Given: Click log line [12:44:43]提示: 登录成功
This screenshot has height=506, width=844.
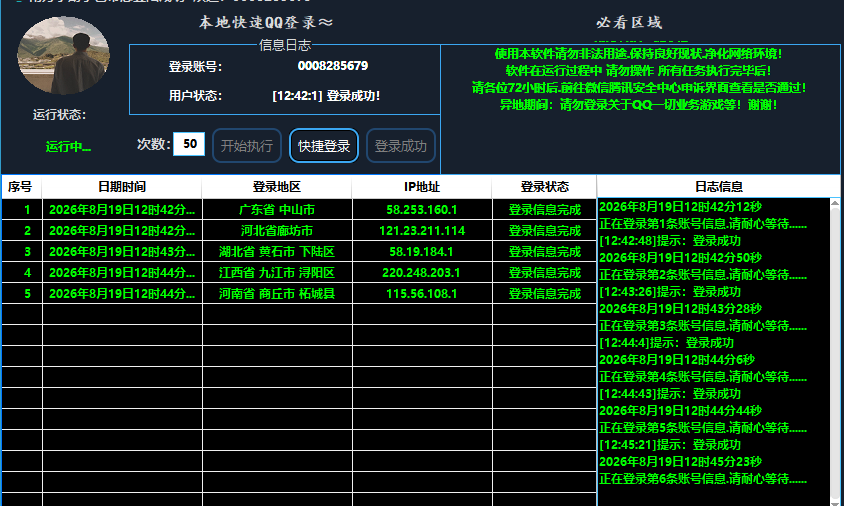Looking at the screenshot, I should (670, 393).
